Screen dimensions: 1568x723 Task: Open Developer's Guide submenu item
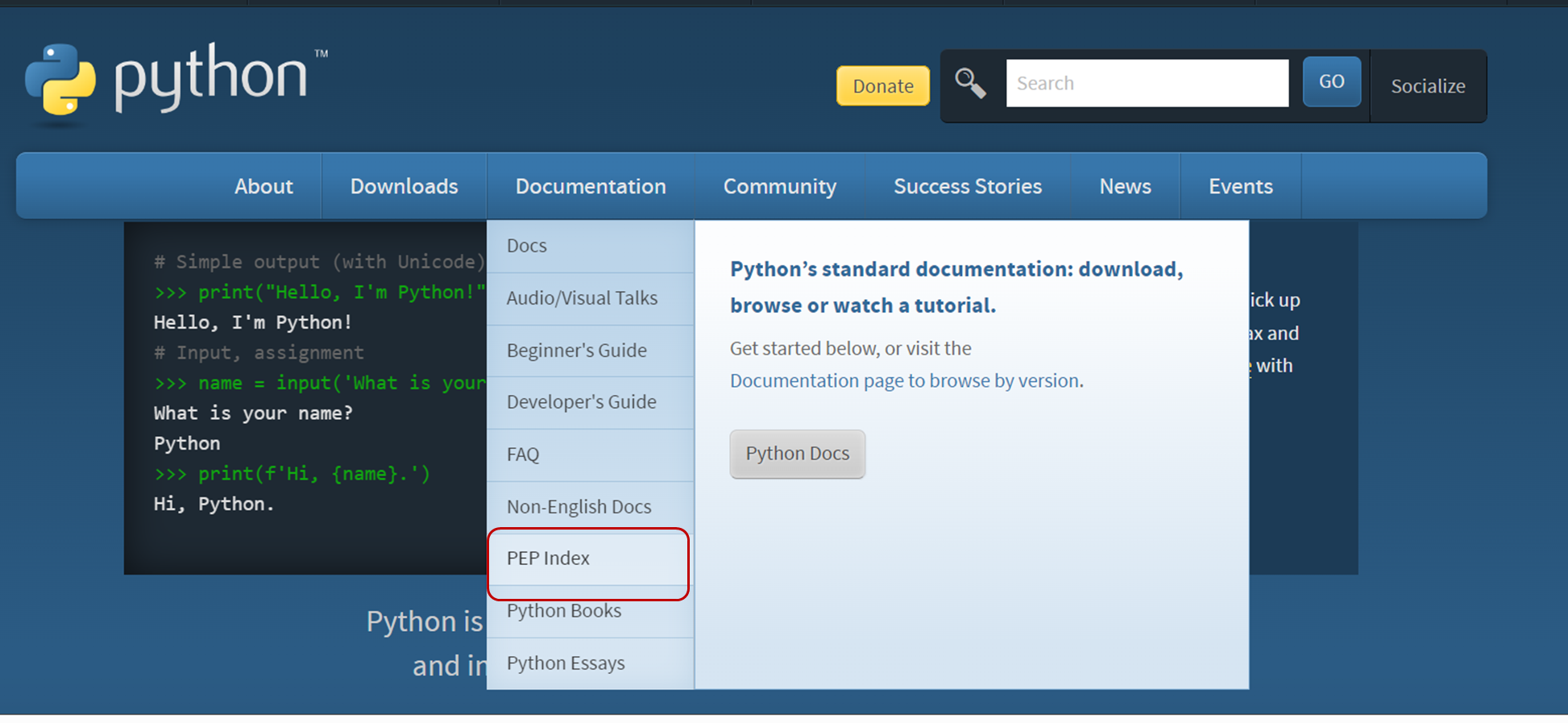[x=591, y=402]
